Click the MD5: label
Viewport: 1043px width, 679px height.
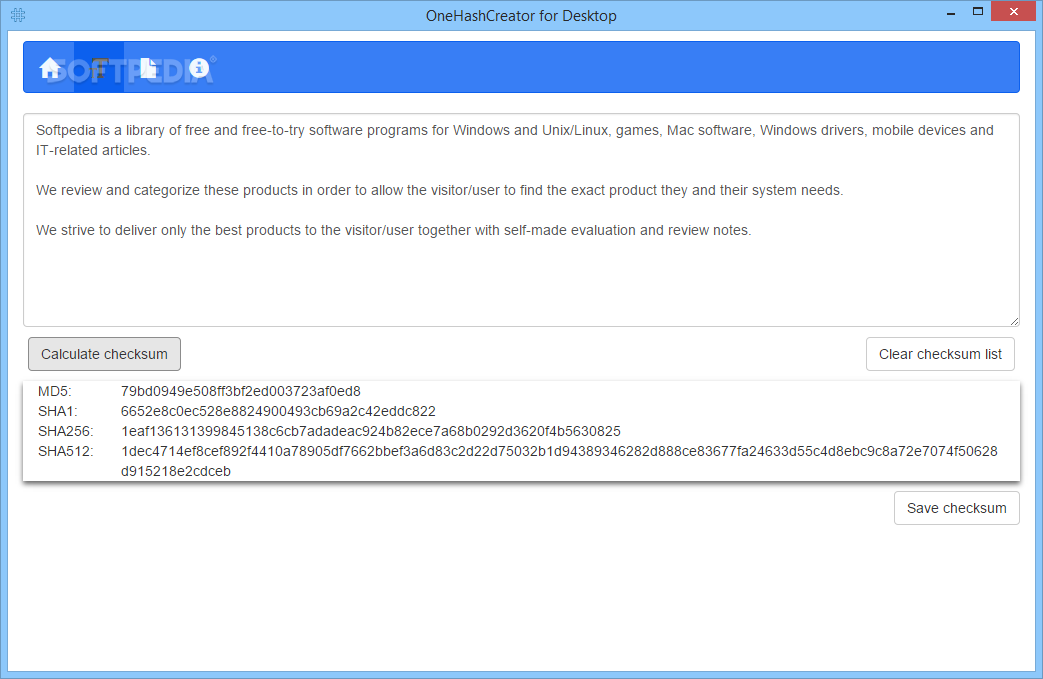click(55, 391)
